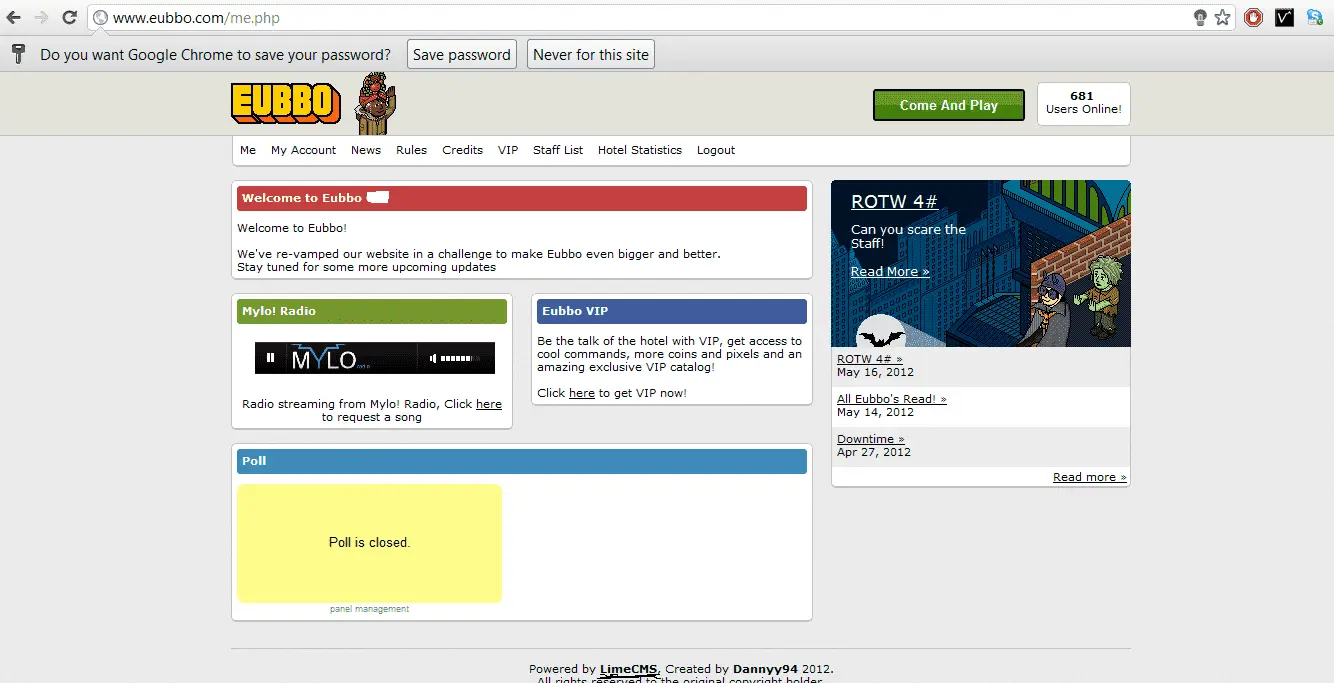This screenshot has width=1334, height=683.
Task: Mute the Mylo radio speaker icon
Action: click(433, 358)
